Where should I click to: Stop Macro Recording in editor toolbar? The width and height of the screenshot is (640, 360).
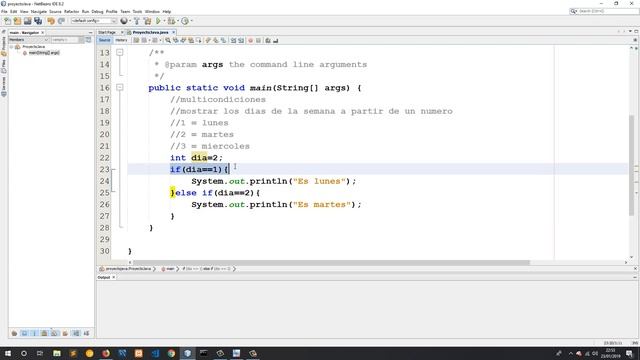(x=258, y=40)
